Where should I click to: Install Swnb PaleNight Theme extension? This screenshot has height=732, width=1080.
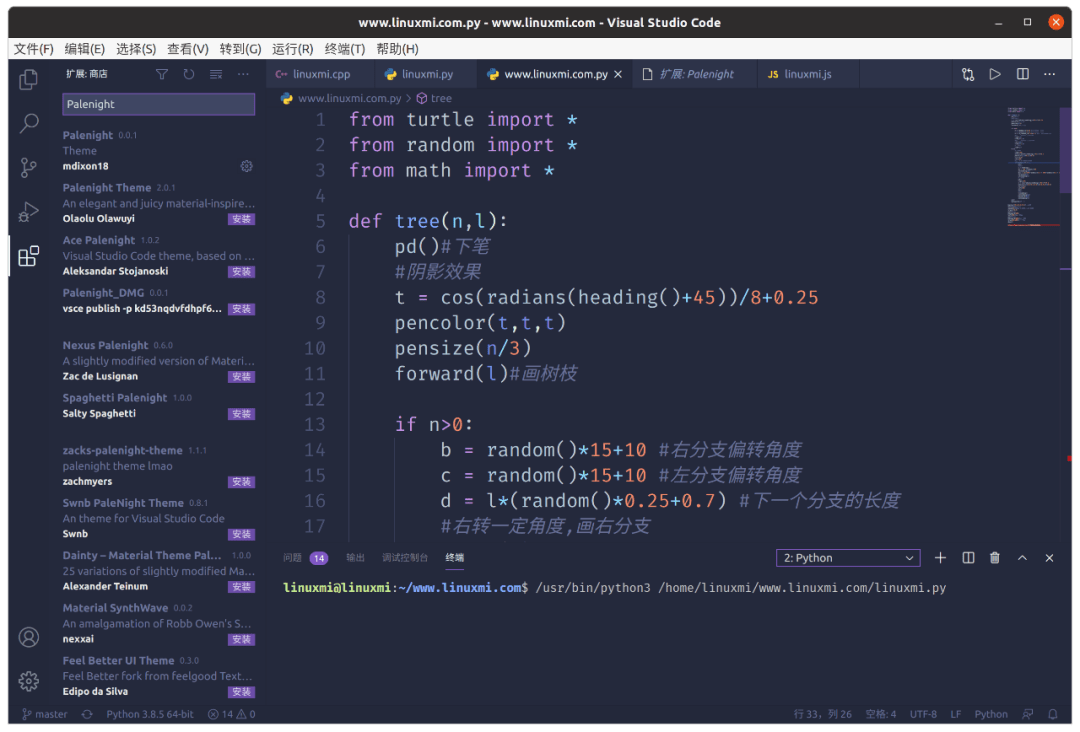tap(242, 534)
